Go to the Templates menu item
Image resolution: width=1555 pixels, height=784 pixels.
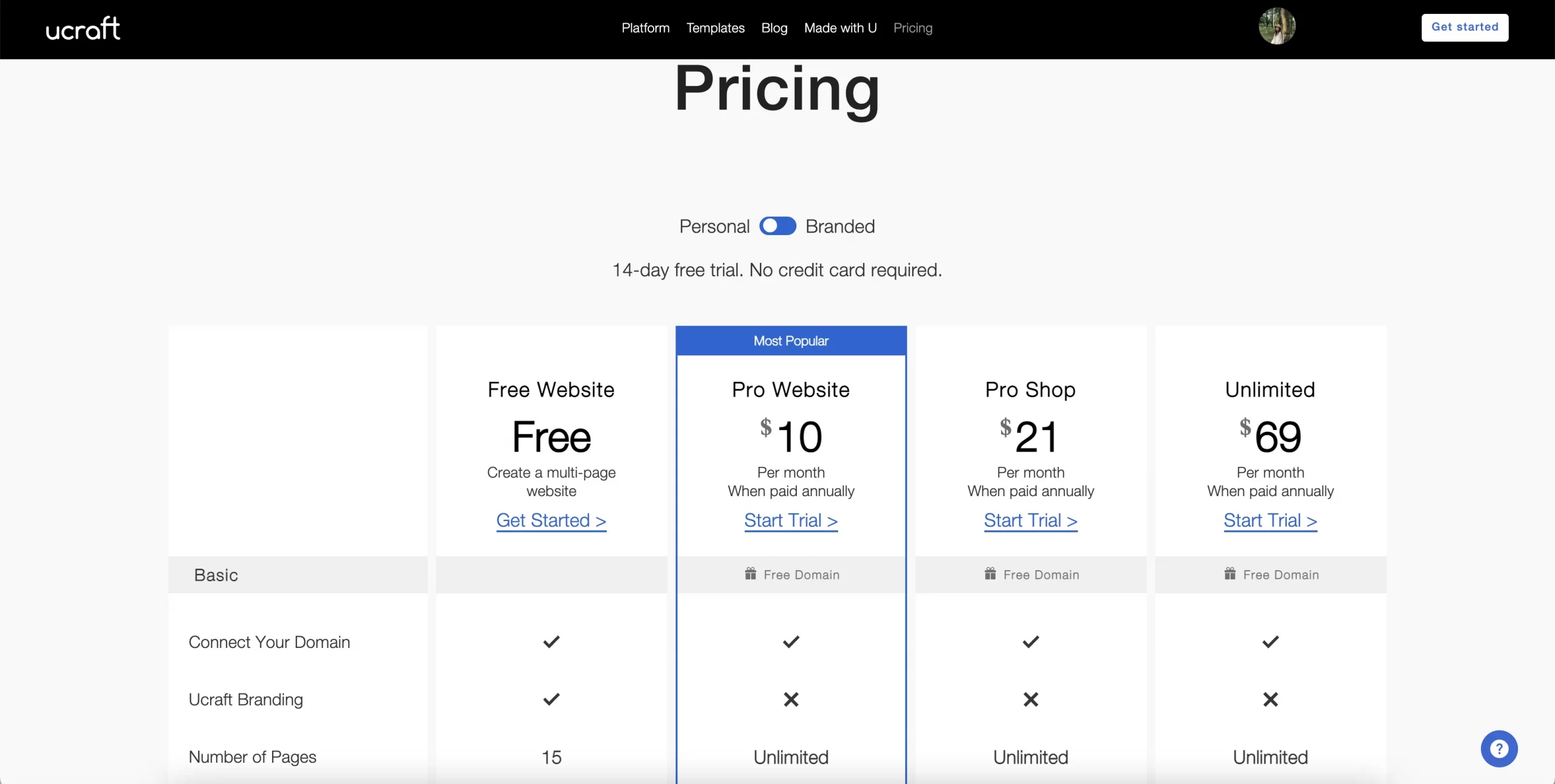(x=715, y=28)
